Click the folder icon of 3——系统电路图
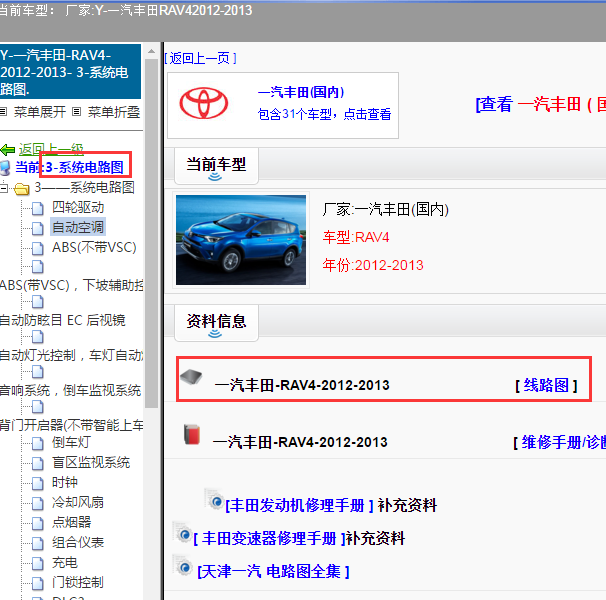606x600 pixels. (22, 189)
